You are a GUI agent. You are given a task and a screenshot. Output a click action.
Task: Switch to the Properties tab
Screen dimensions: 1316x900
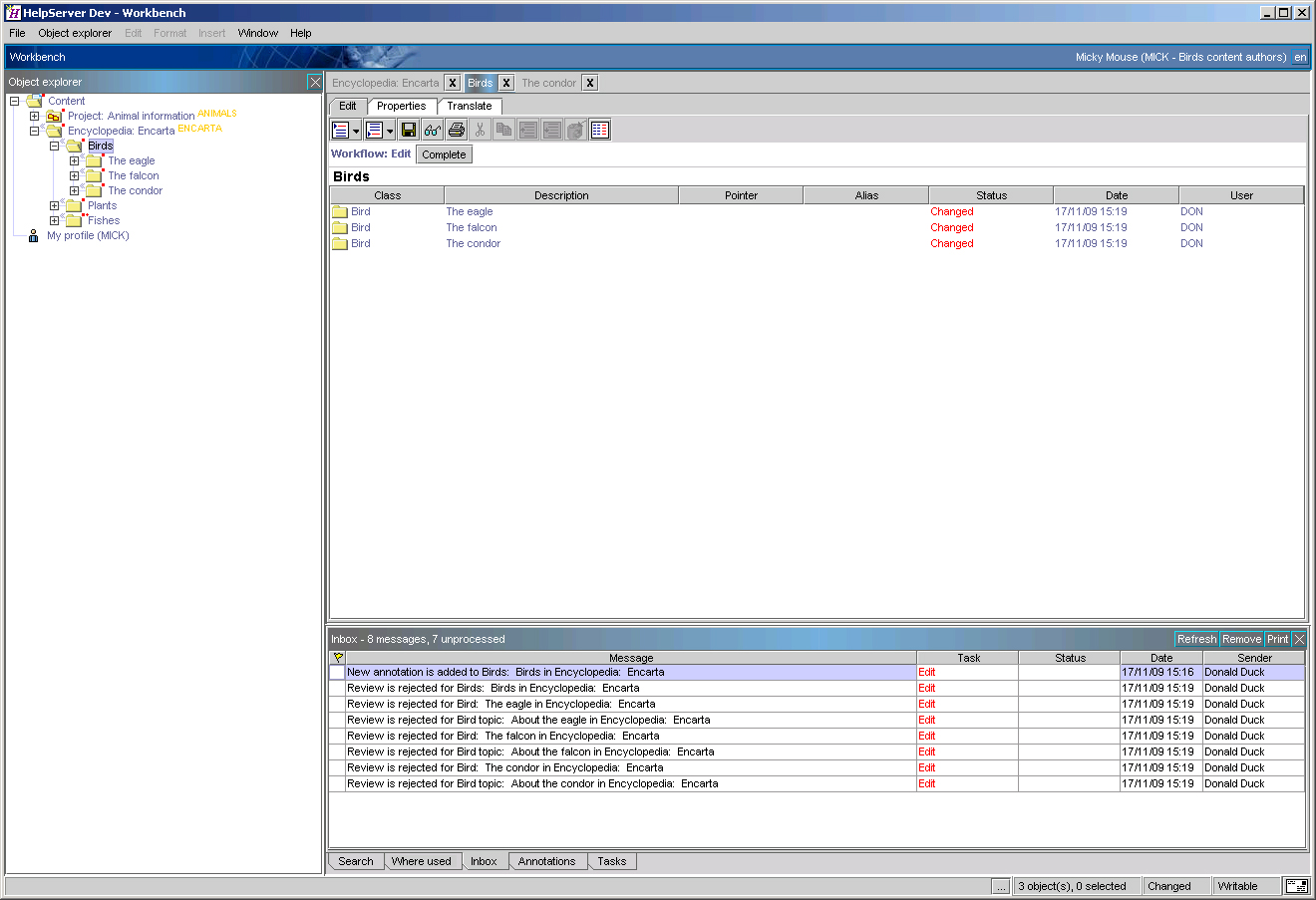pyautogui.click(x=402, y=106)
